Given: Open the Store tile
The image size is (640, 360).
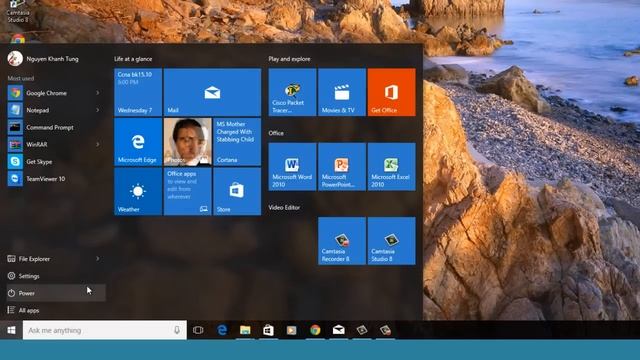Looking at the screenshot, I should (237, 191).
